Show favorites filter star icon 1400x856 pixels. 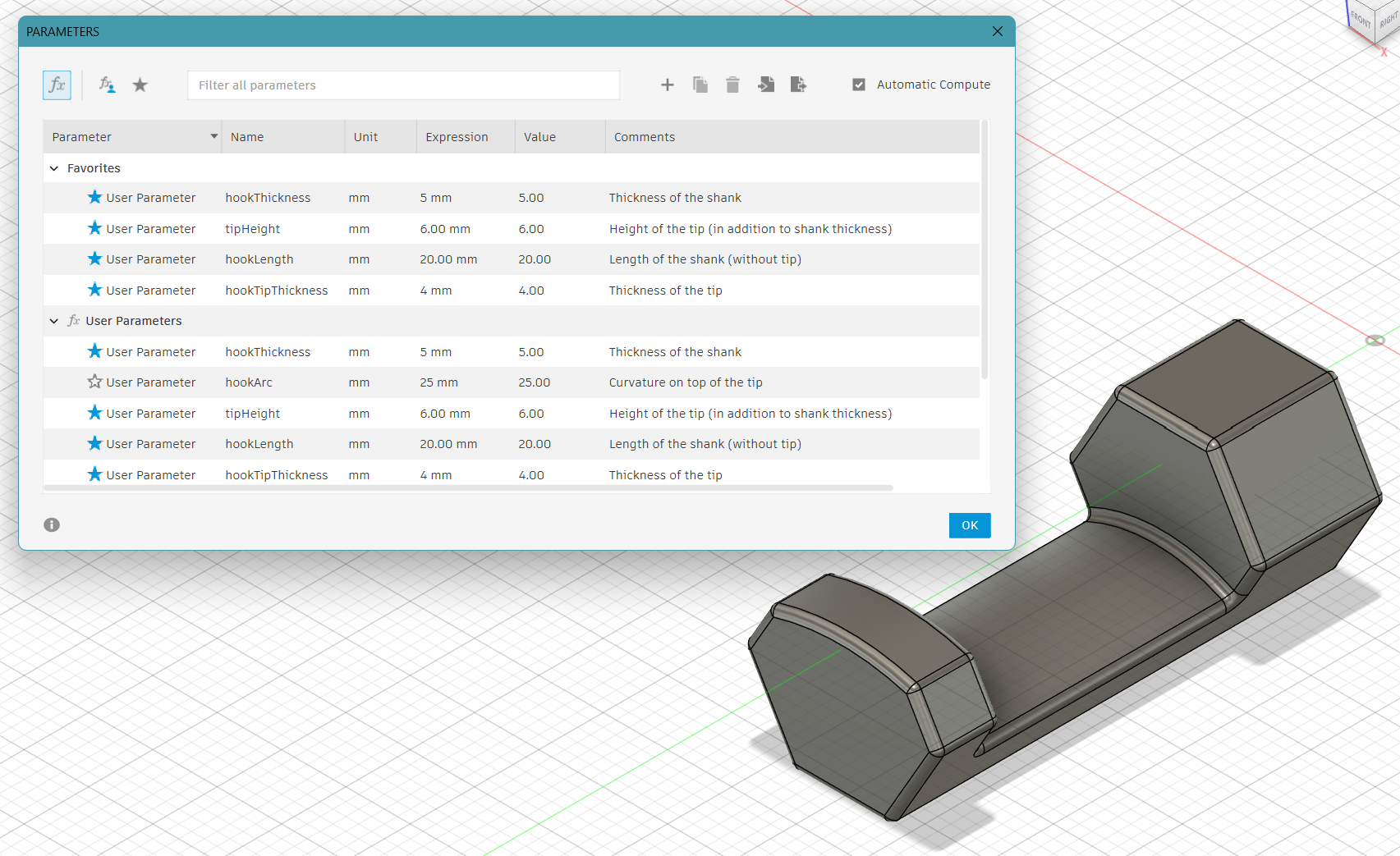pyautogui.click(x=140, y=85)
